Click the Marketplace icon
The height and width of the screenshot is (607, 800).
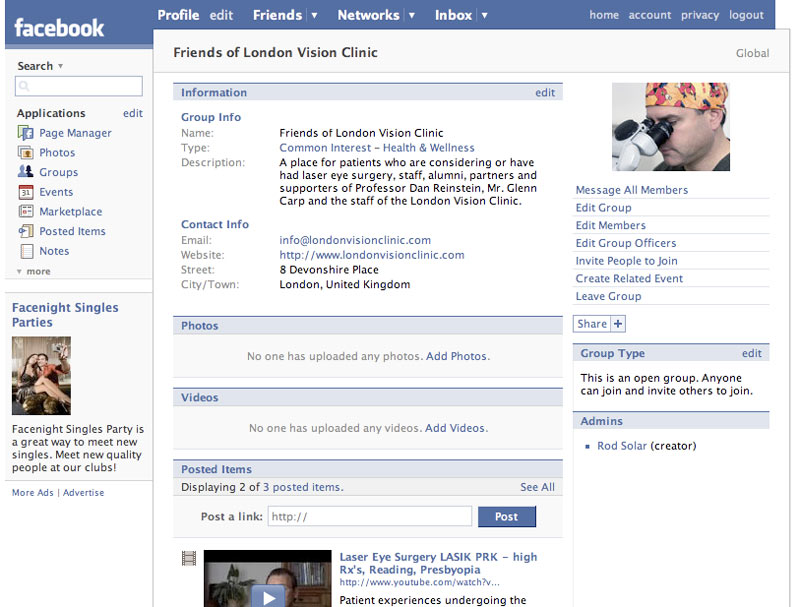(x=26, y=212)
